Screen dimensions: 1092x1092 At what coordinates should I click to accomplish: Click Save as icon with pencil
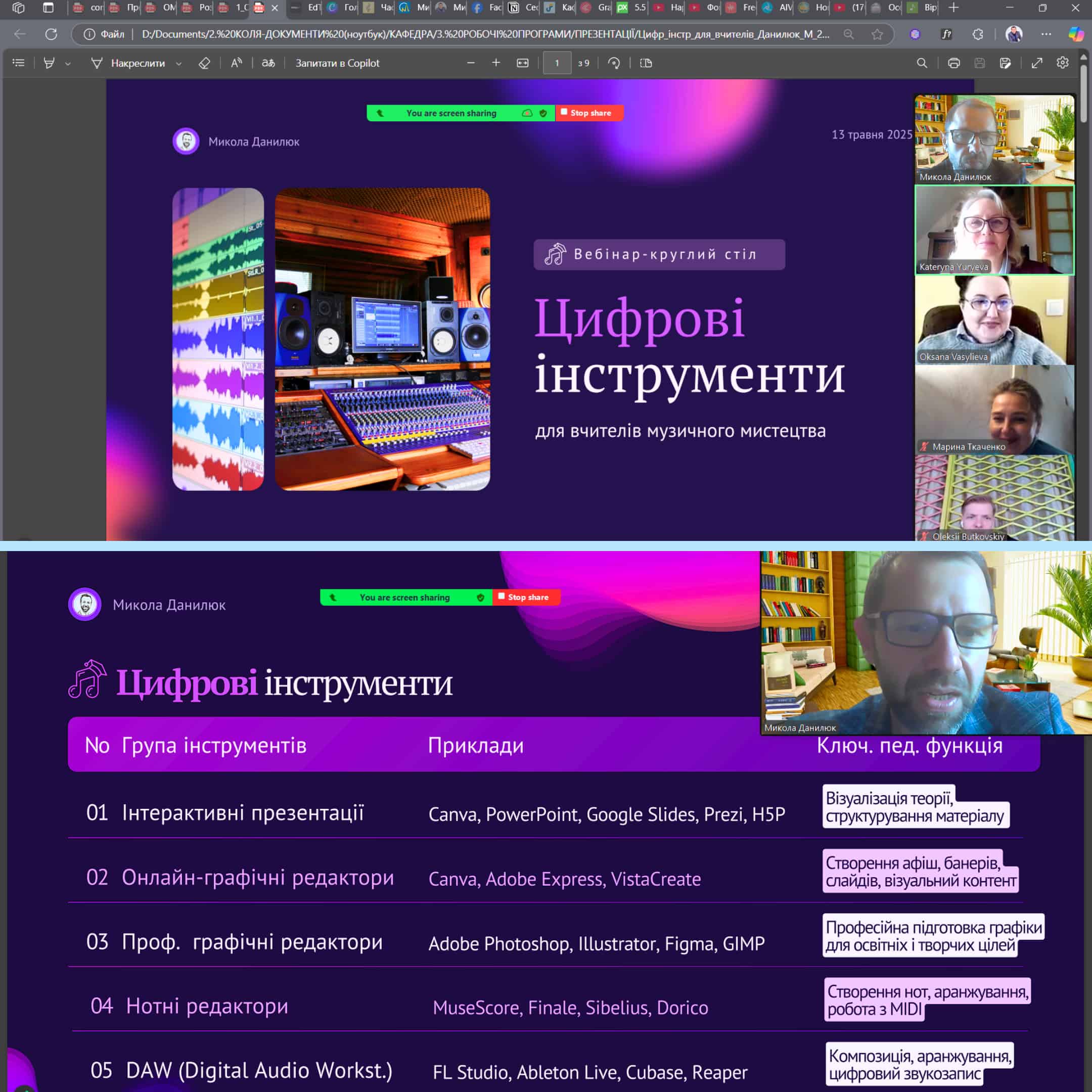[x=1006, y=63]
